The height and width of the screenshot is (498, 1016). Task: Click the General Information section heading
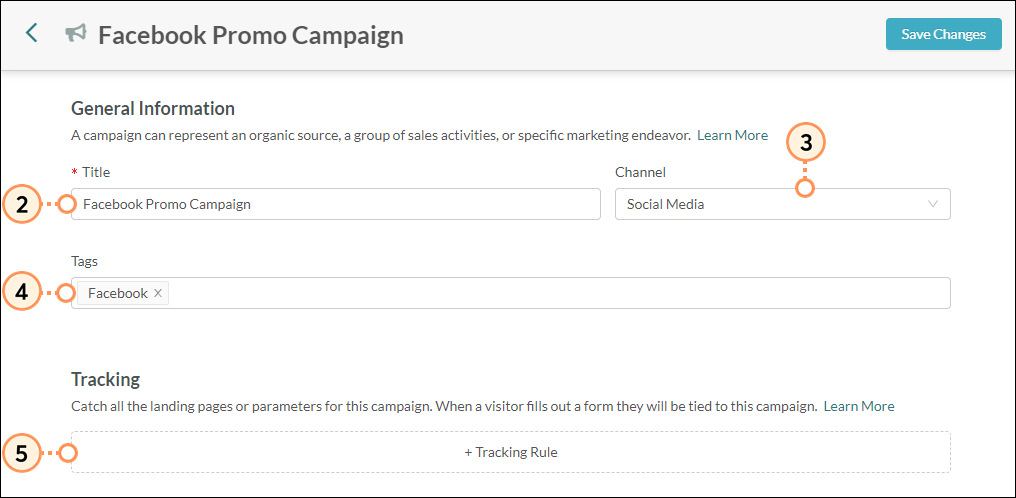[153, 108]
